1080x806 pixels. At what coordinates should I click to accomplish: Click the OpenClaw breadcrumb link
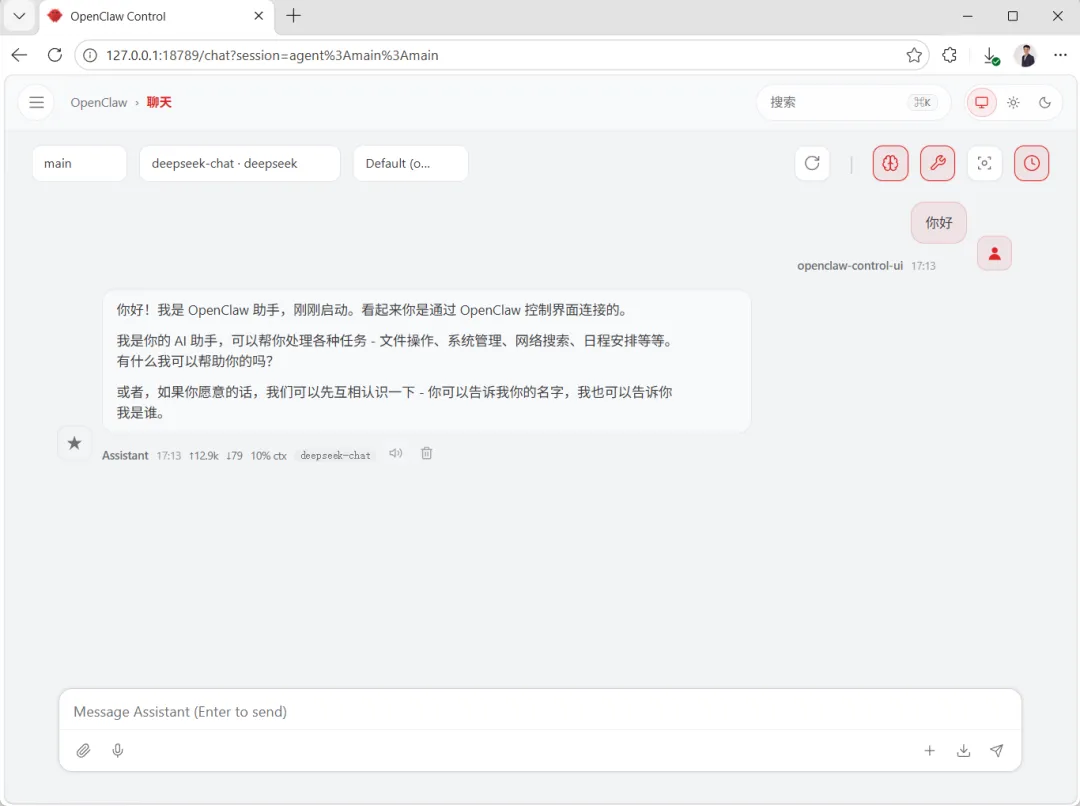pos(98,103)
